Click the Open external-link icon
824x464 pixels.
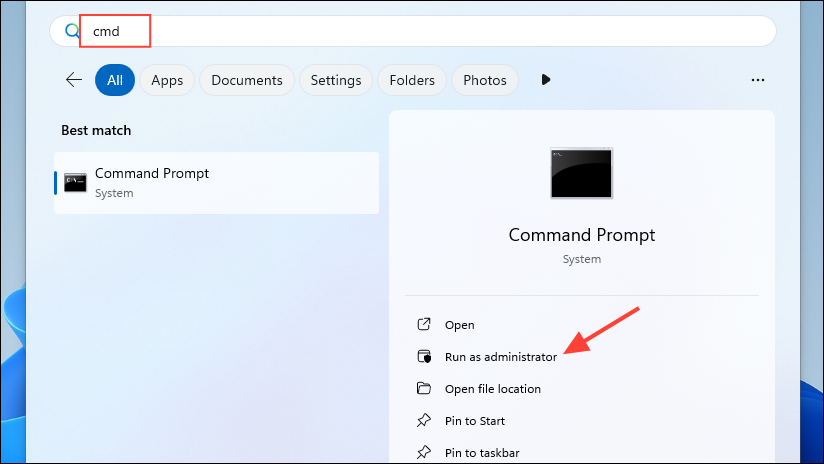(424, 324)
